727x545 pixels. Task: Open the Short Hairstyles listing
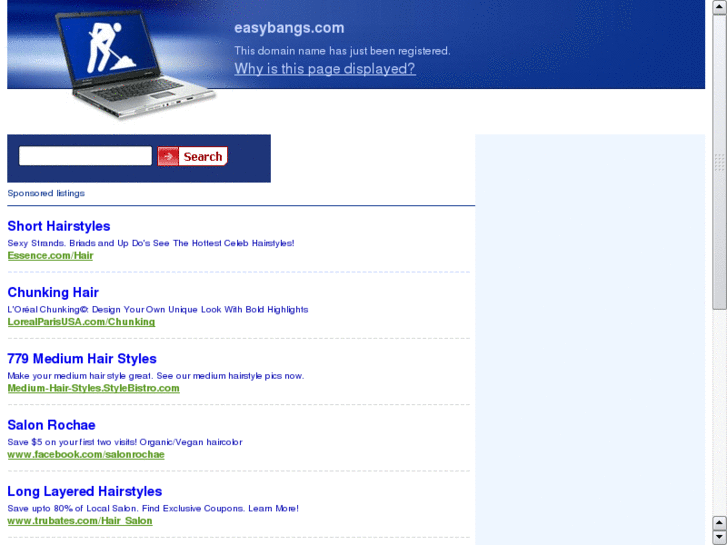click(x=59, y=226)
